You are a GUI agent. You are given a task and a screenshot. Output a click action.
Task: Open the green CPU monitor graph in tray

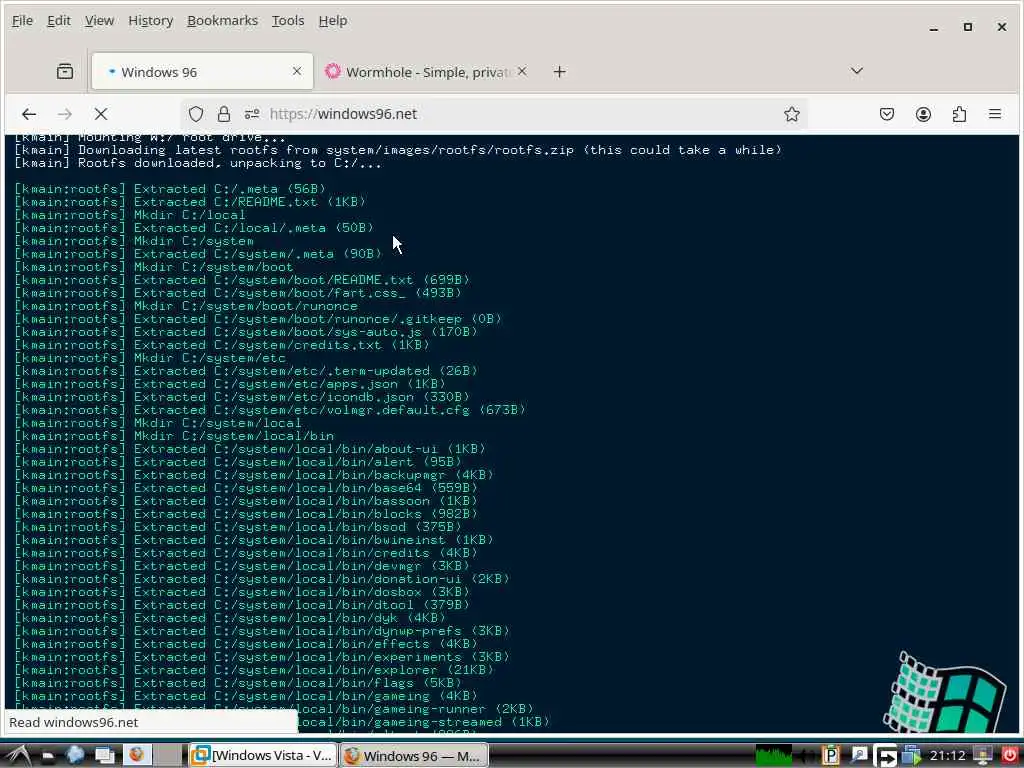point(773,756)
